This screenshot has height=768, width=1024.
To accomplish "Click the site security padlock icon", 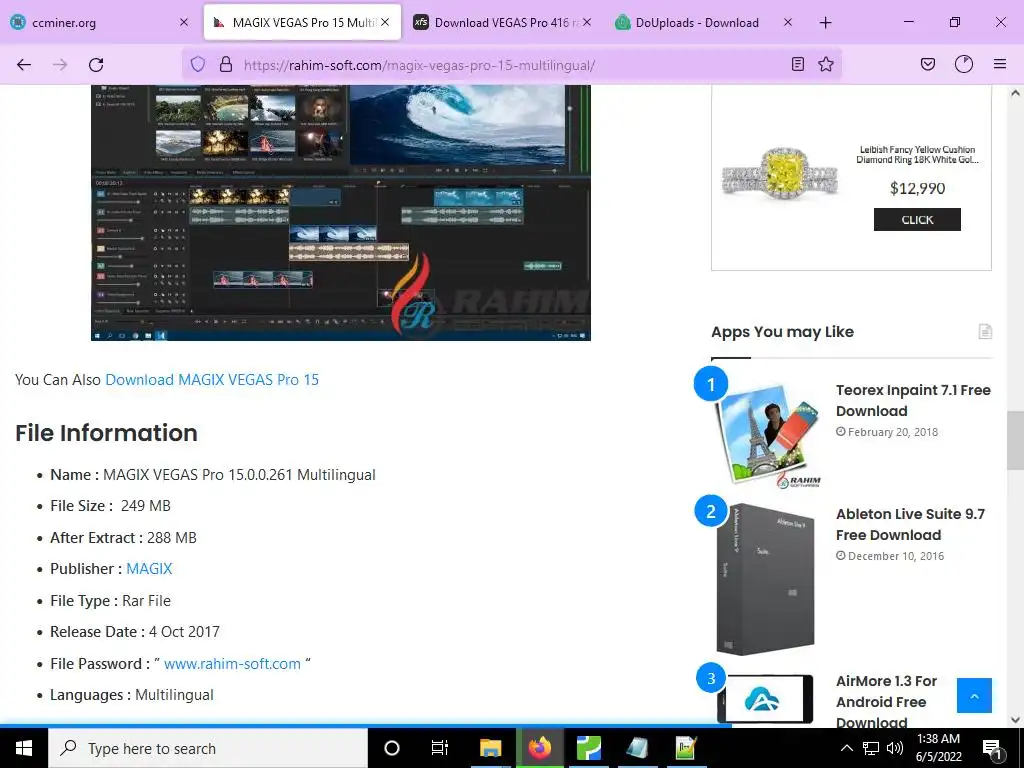I will pos(225,65).
